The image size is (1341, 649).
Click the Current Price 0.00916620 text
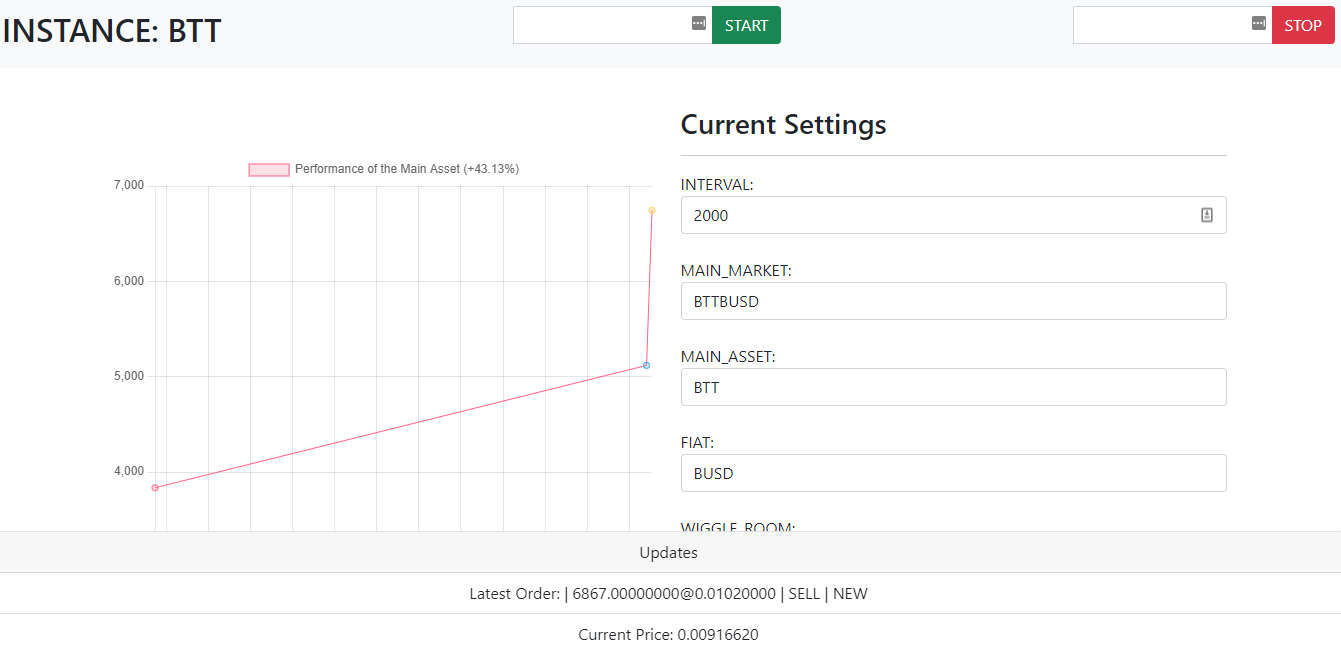(x=669, y=634)
